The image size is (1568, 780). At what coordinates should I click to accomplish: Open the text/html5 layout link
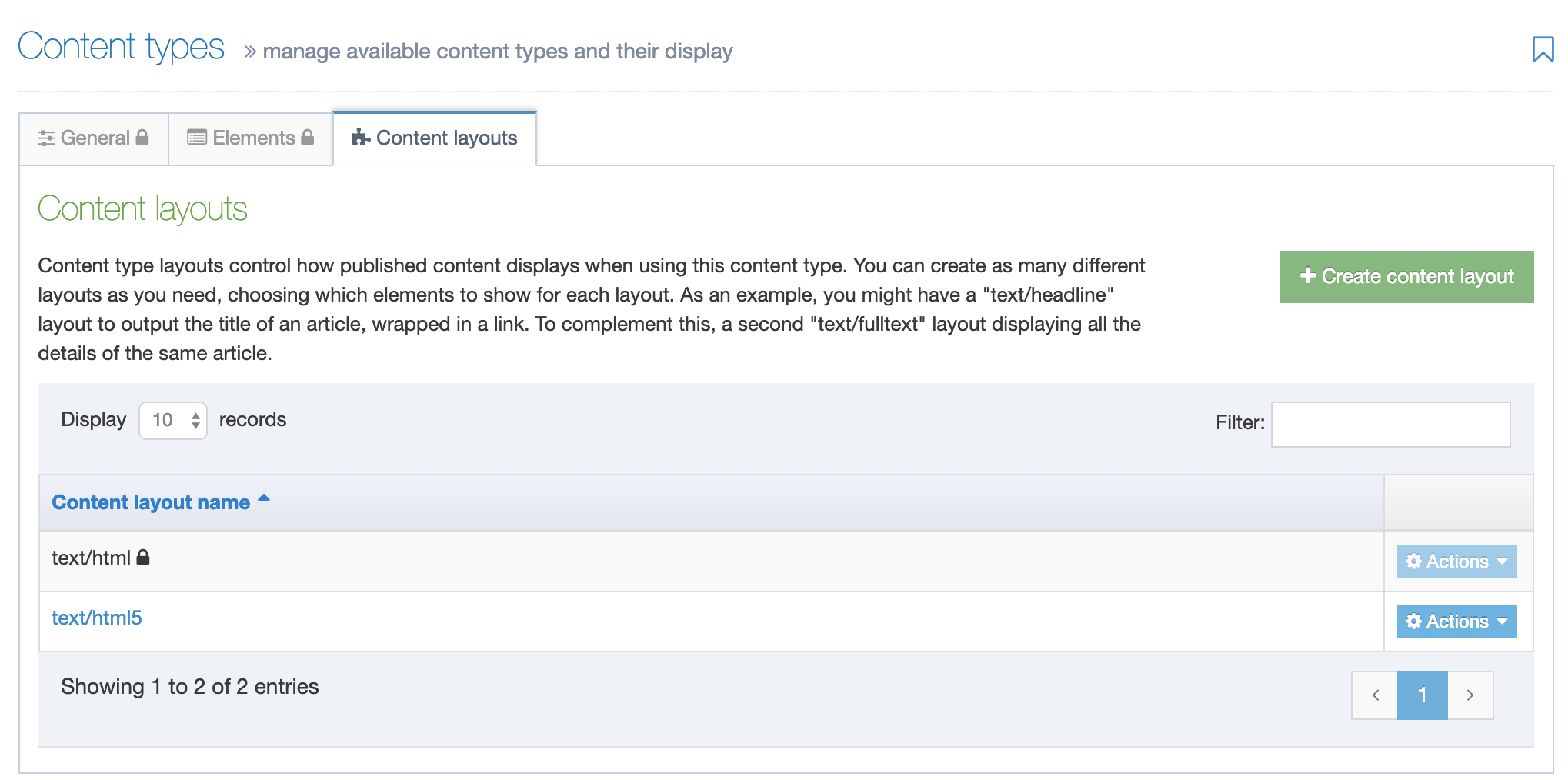[97, 618]
